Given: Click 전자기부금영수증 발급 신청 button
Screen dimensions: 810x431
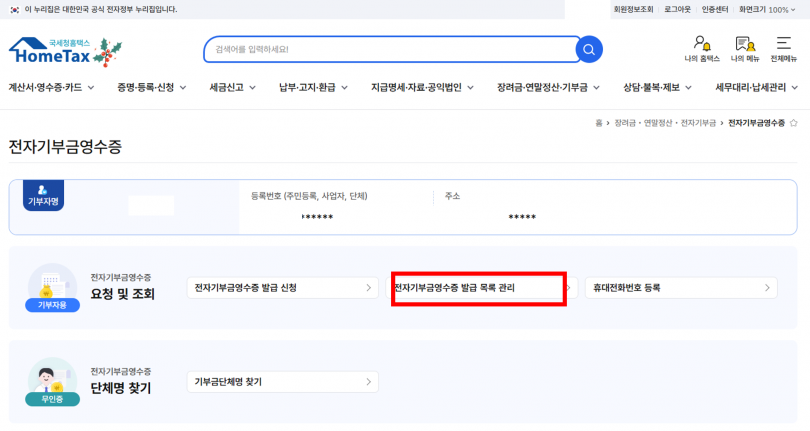Looking at the screenshot, I should tap(283, 288).
